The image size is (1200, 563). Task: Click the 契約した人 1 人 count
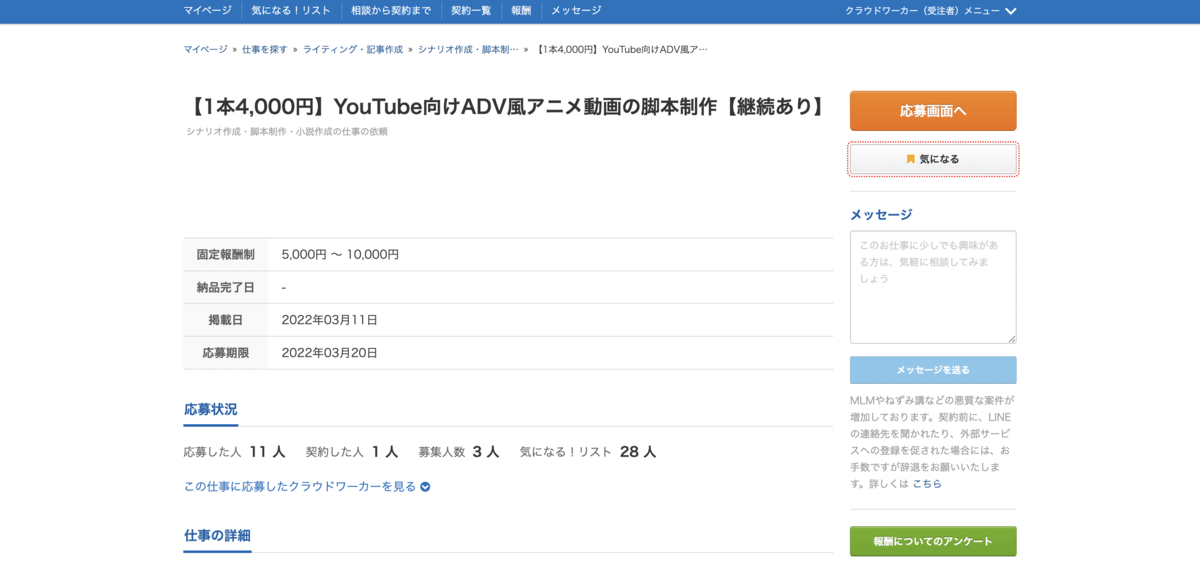point(352,452)
